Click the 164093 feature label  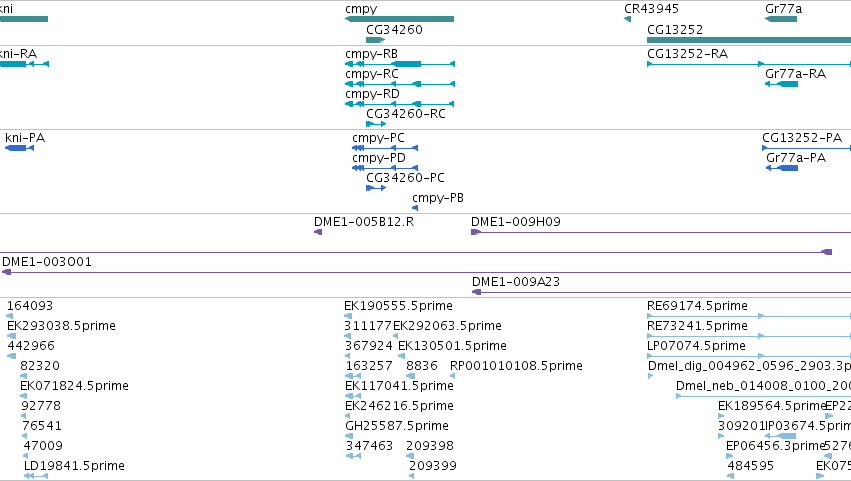(30, 306)
